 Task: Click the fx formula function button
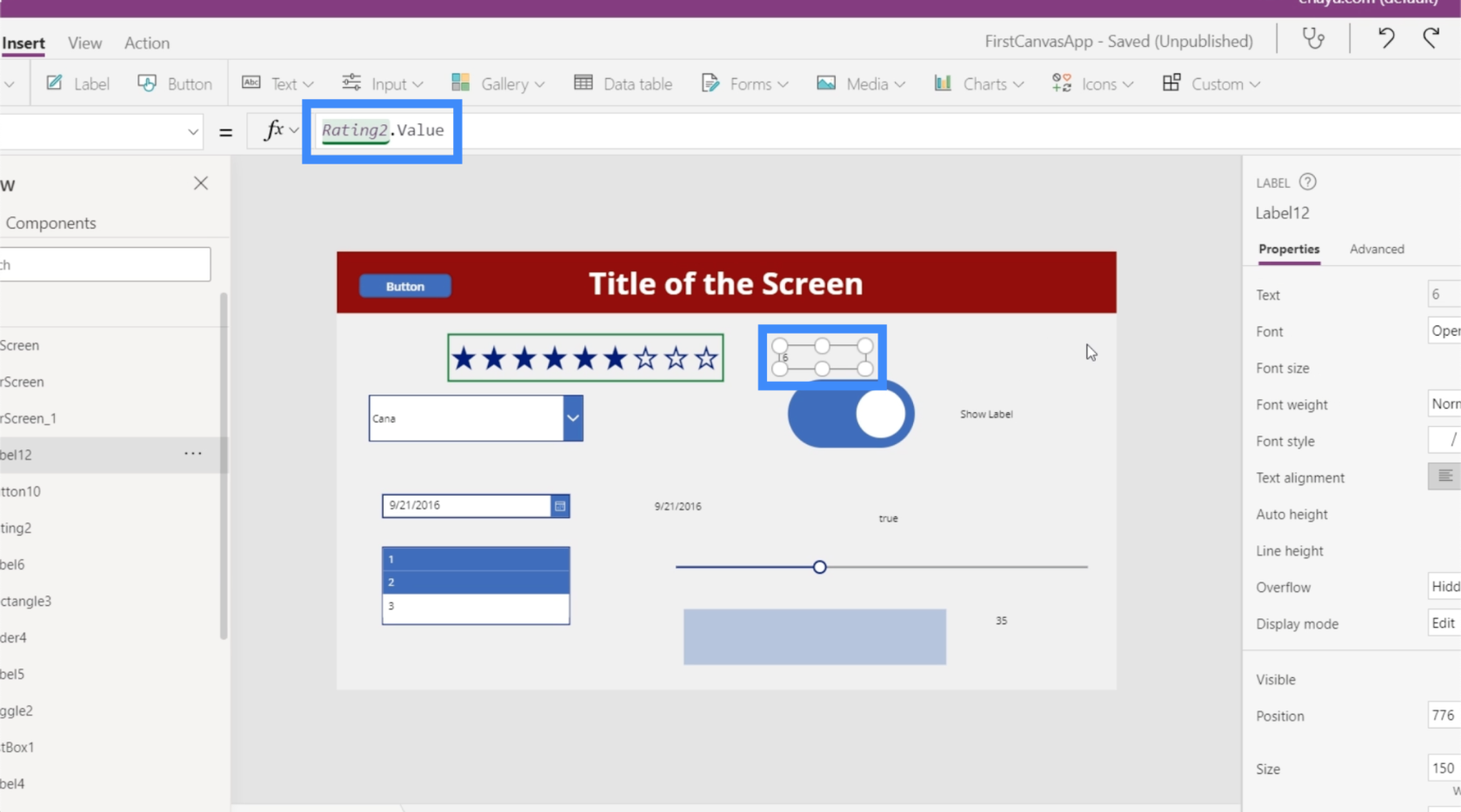[x=280, y=130]
